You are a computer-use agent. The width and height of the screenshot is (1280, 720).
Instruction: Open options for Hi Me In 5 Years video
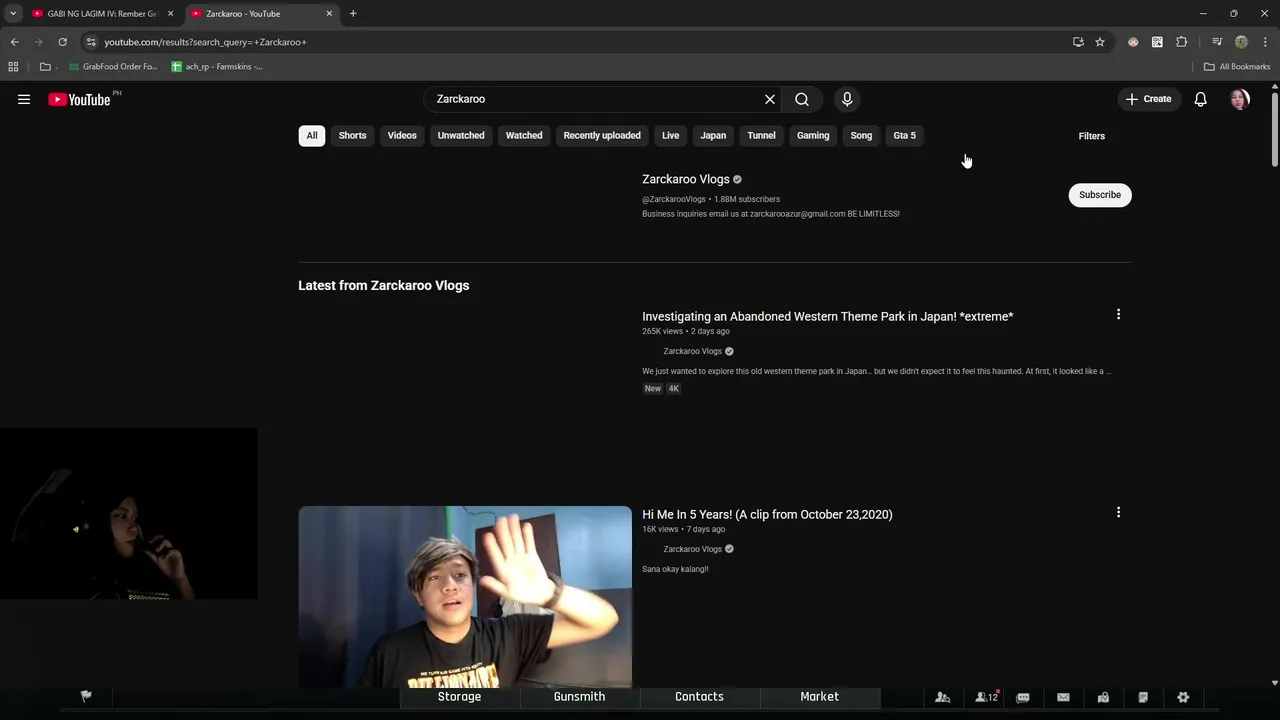point(1118,513)
